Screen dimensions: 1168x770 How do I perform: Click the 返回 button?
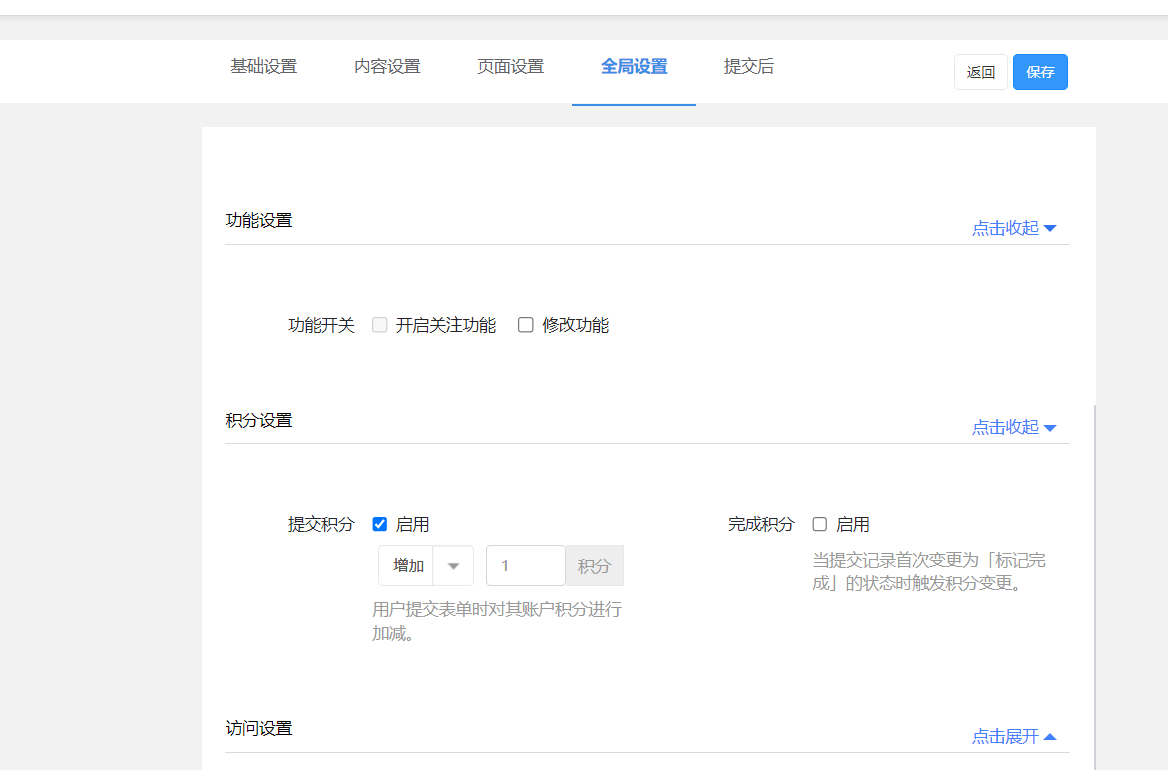[x=980, y=72]
